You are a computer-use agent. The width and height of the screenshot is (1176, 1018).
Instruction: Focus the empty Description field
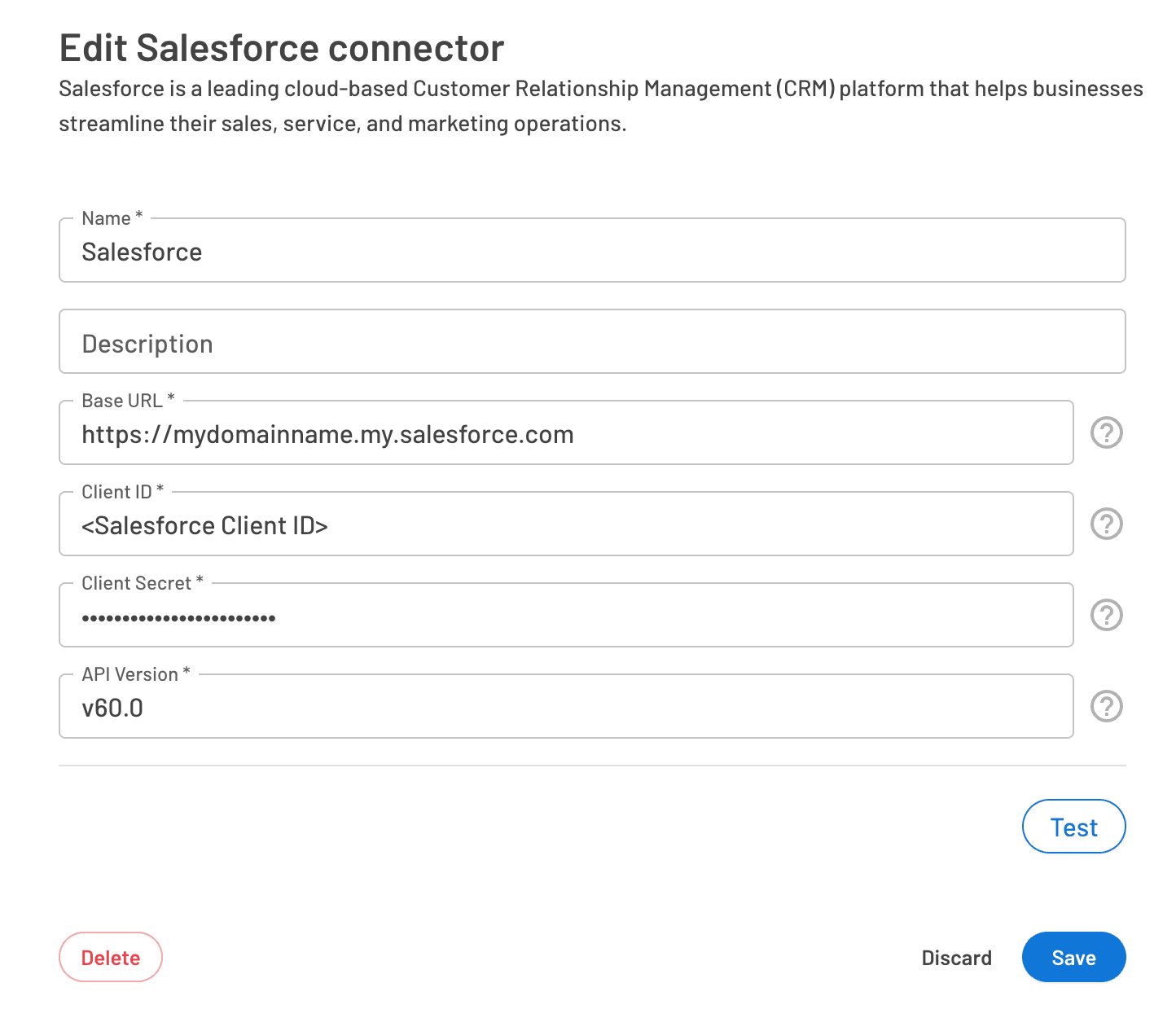pos(591,343)
